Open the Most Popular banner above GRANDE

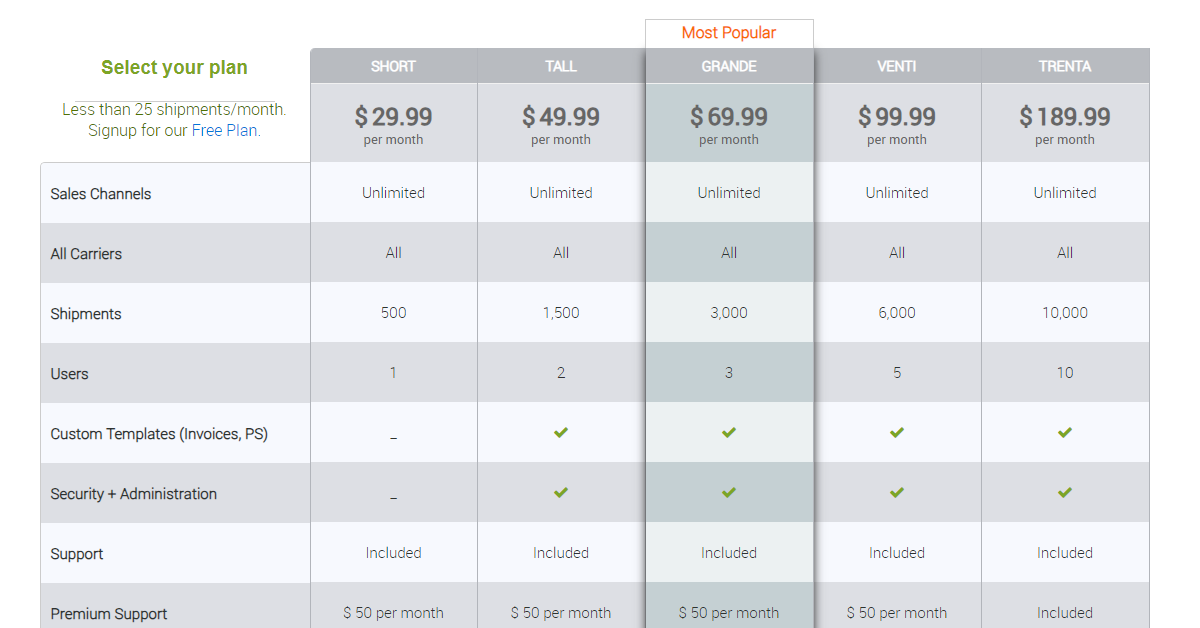pyautogui.click(x=729, y=32)
